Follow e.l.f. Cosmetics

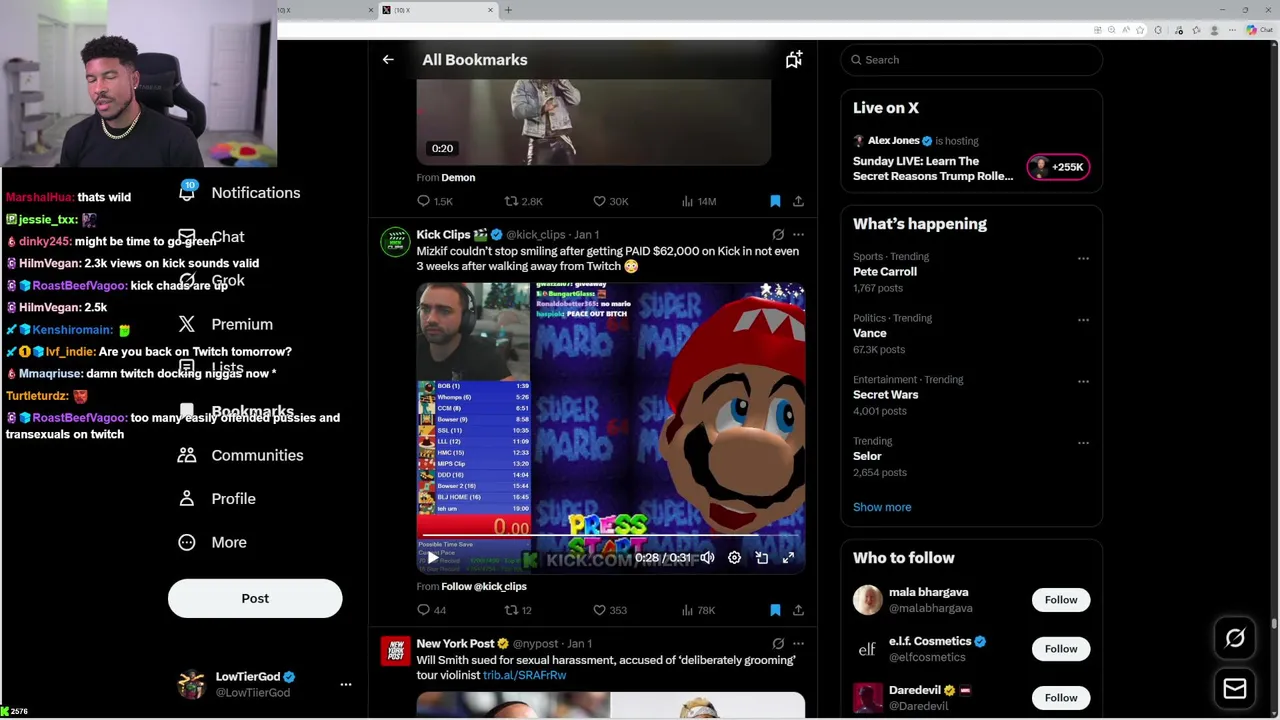click(1061, 649)
